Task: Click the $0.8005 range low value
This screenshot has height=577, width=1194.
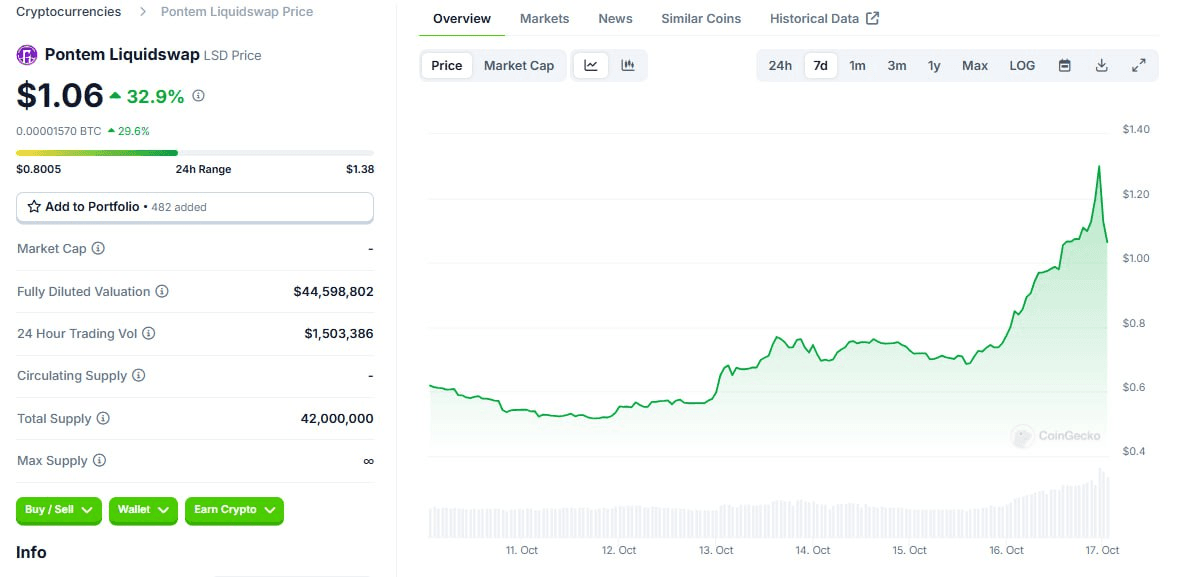Action: (x=39, y=169)
